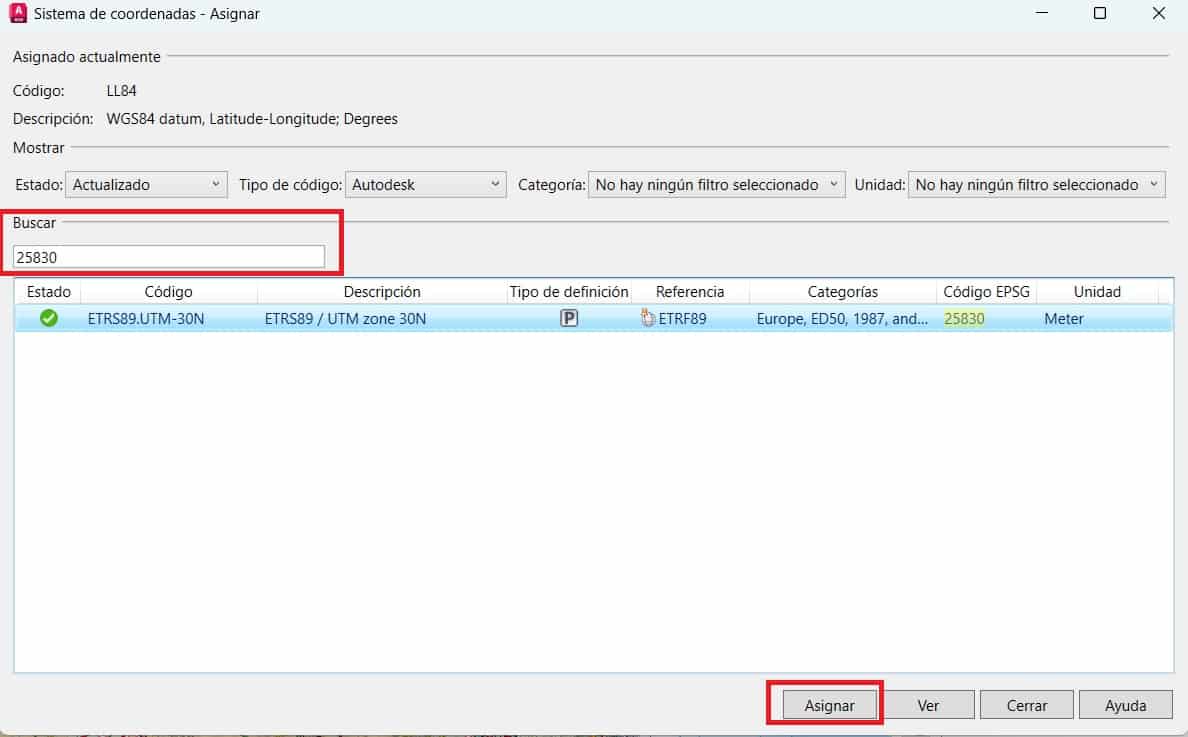Sort by Código EPSG column header
The height and width of the screenshot is (737, 1188).
(986, 292)
